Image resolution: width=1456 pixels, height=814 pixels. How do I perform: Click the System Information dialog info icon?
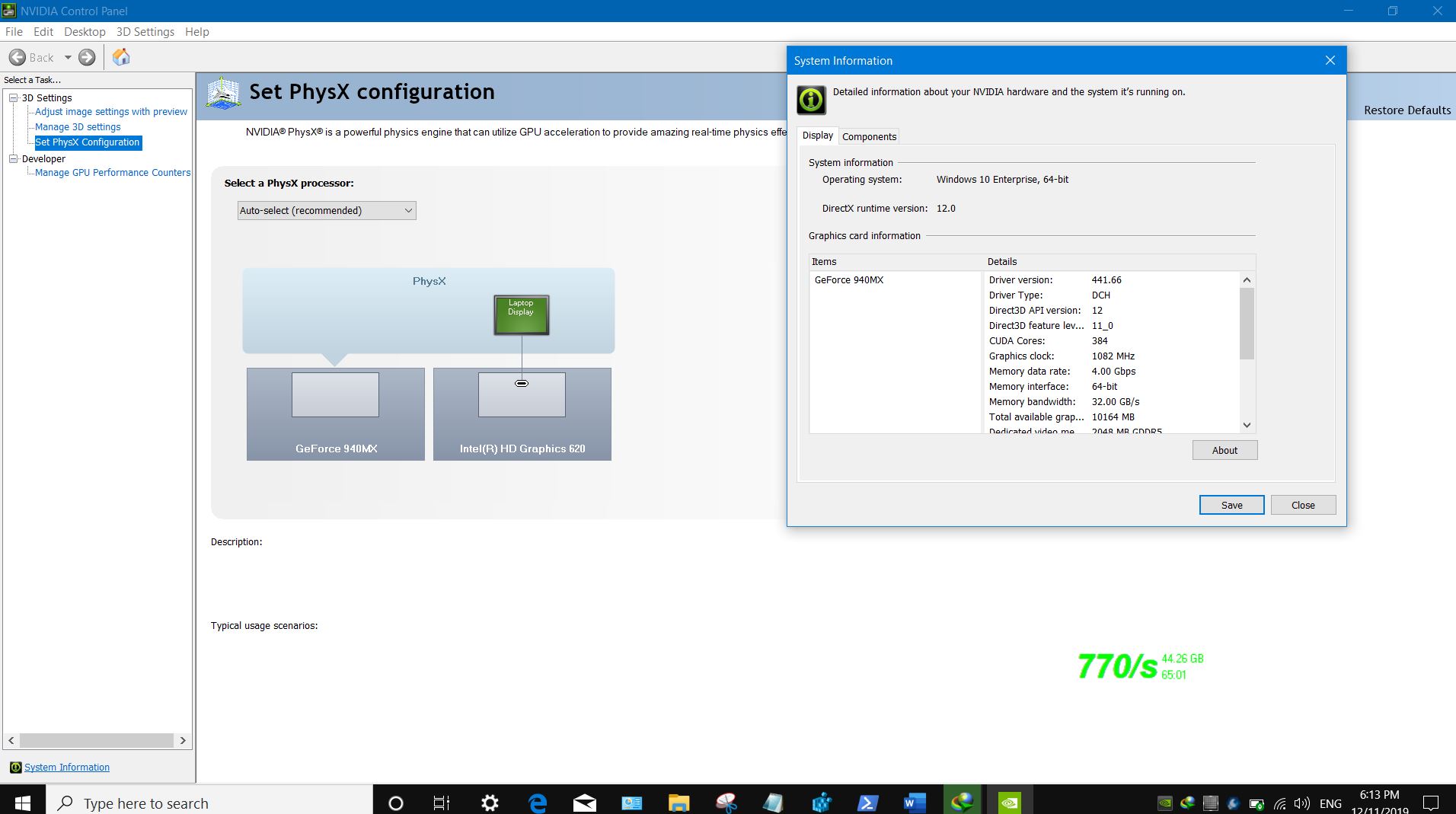click(811, 100)
